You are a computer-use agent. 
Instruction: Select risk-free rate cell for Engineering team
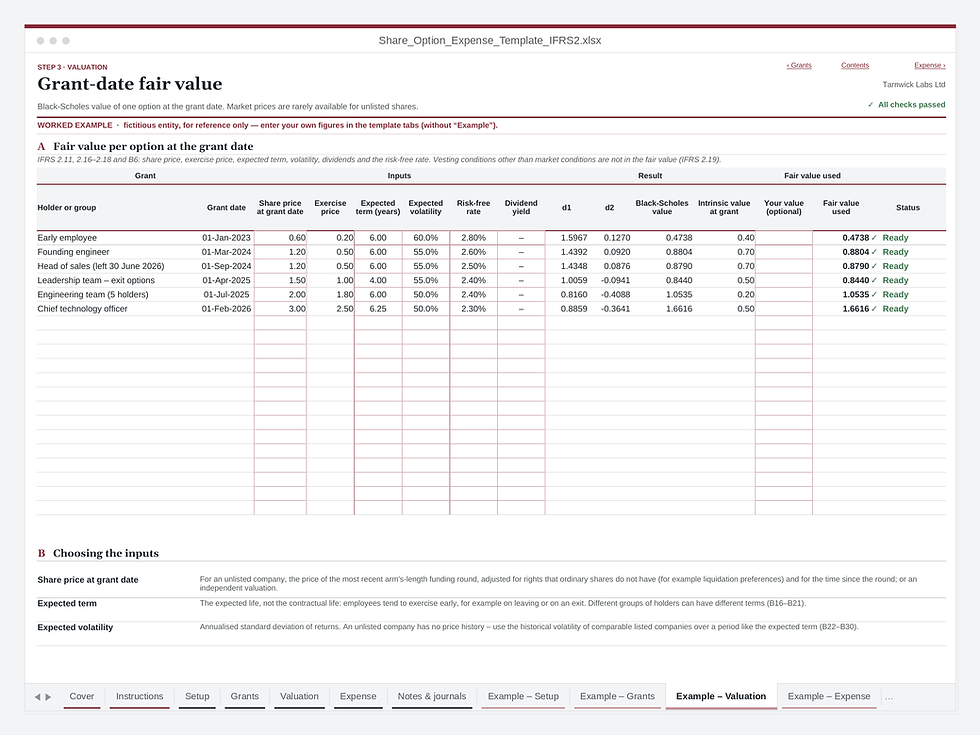[x=474, y=294]
